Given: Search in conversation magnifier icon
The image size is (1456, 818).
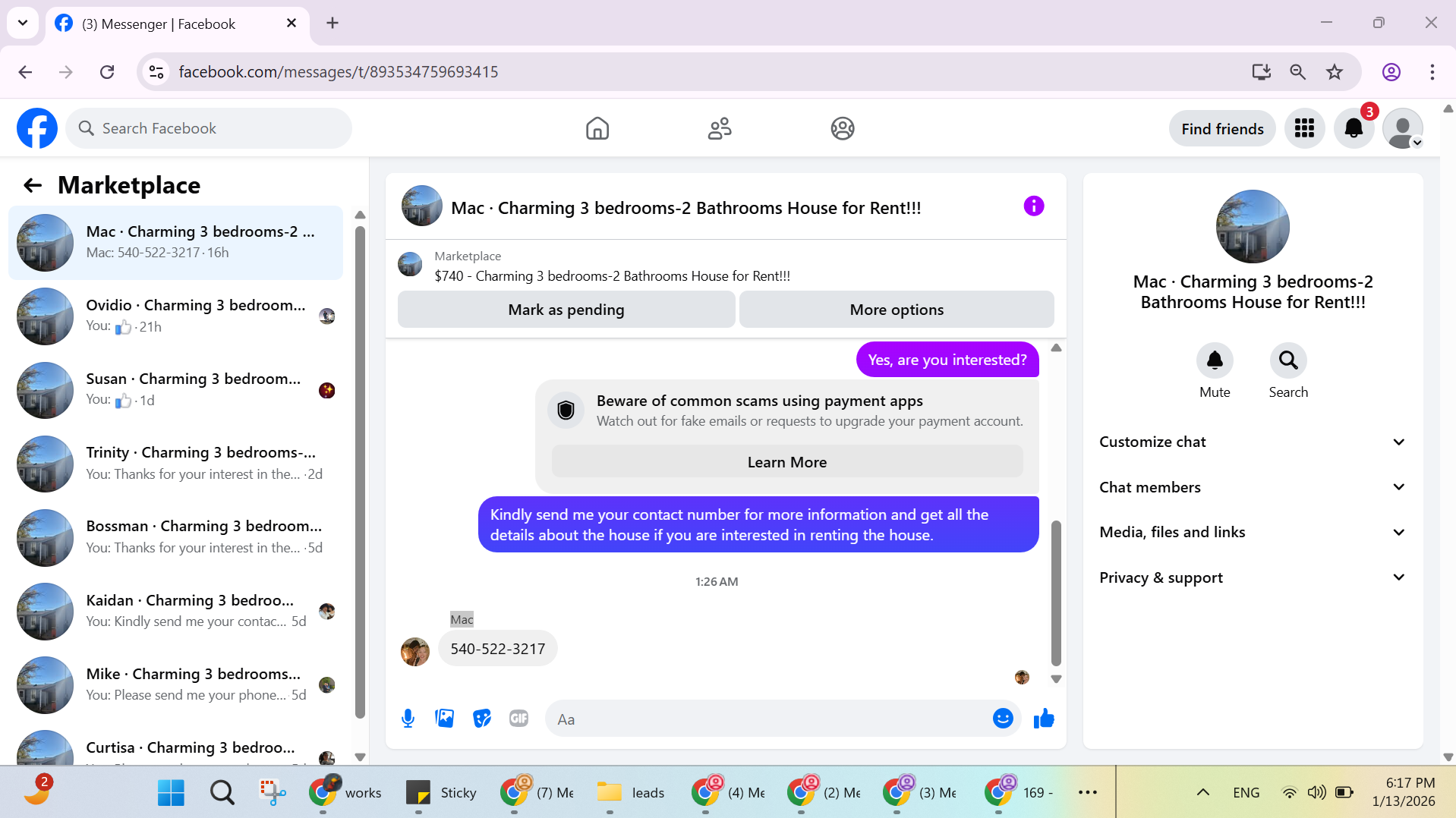Looking at the screenshot, I should pyautogui.click(x=1288, y=360).
